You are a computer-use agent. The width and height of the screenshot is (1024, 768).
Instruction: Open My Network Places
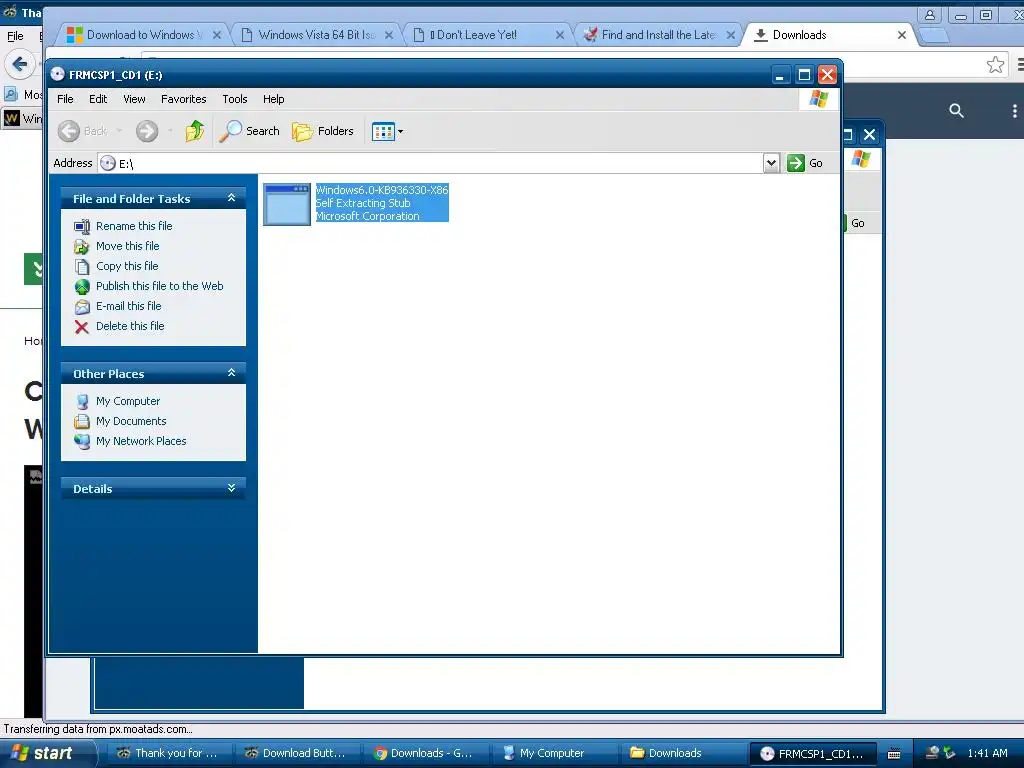click(140, 441)
